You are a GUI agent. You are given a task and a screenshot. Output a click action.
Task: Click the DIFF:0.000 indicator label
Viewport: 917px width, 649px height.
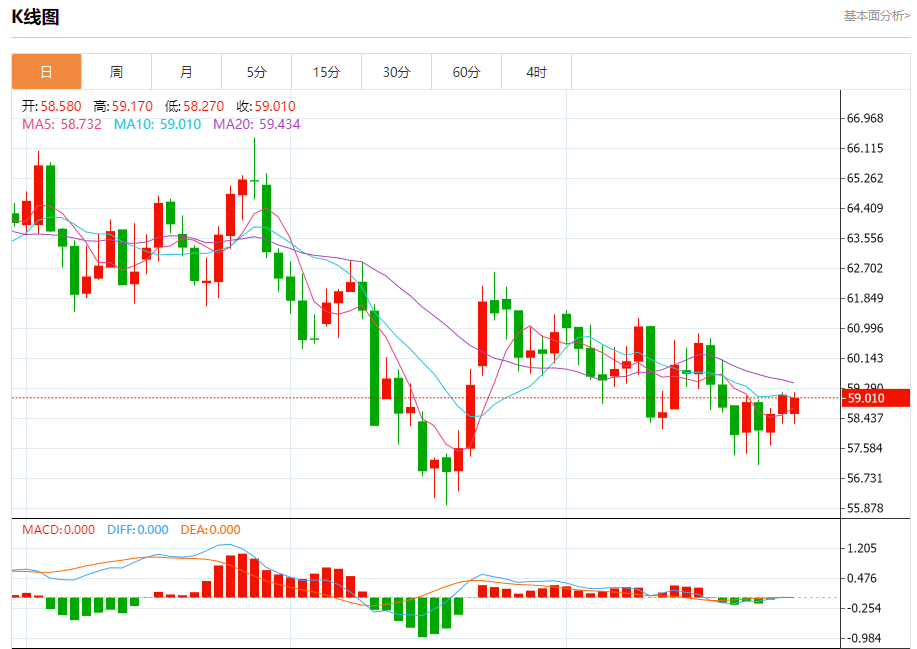[x=138, y=530]
